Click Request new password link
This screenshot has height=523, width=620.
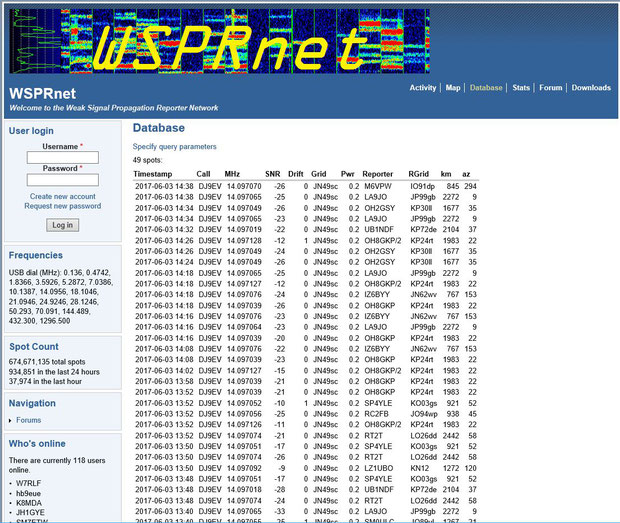pyautogui.click(x=62, y=206)
